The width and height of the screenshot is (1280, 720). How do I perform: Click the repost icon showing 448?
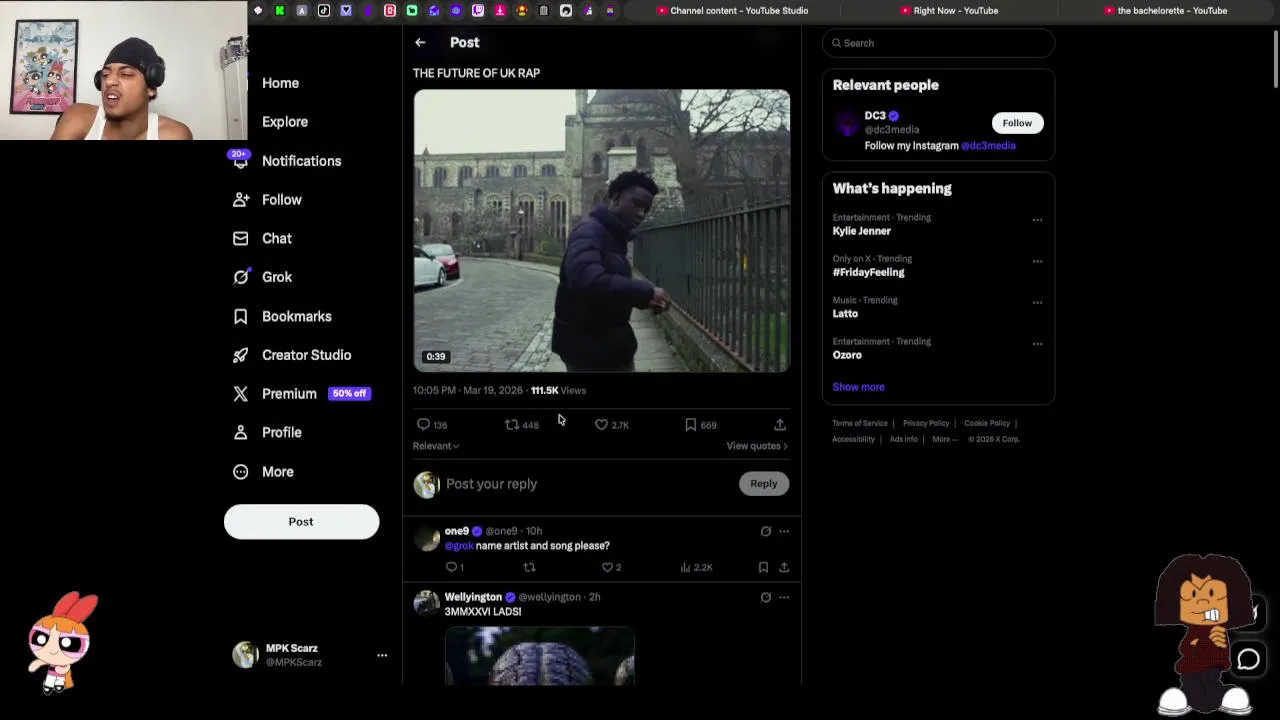click(x=512, y=425)
